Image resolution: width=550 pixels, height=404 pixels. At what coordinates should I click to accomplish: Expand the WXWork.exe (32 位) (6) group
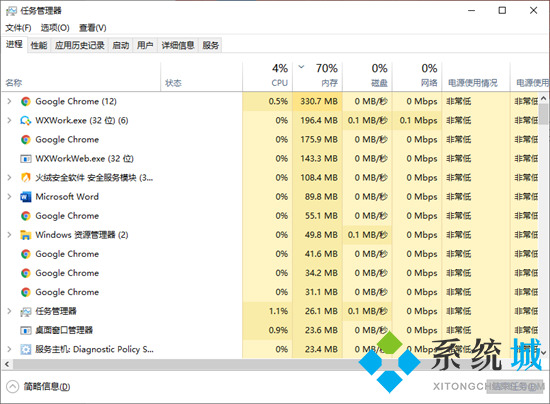(9, 121)
